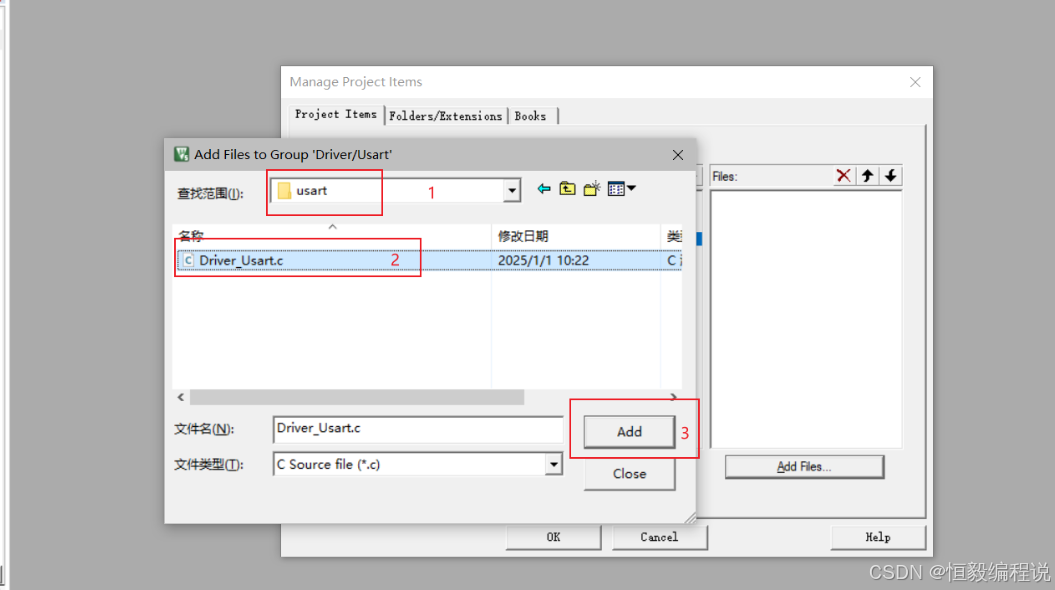Click the file name input field
Screen dimensions: 1055x590
[x=418, y=429]
